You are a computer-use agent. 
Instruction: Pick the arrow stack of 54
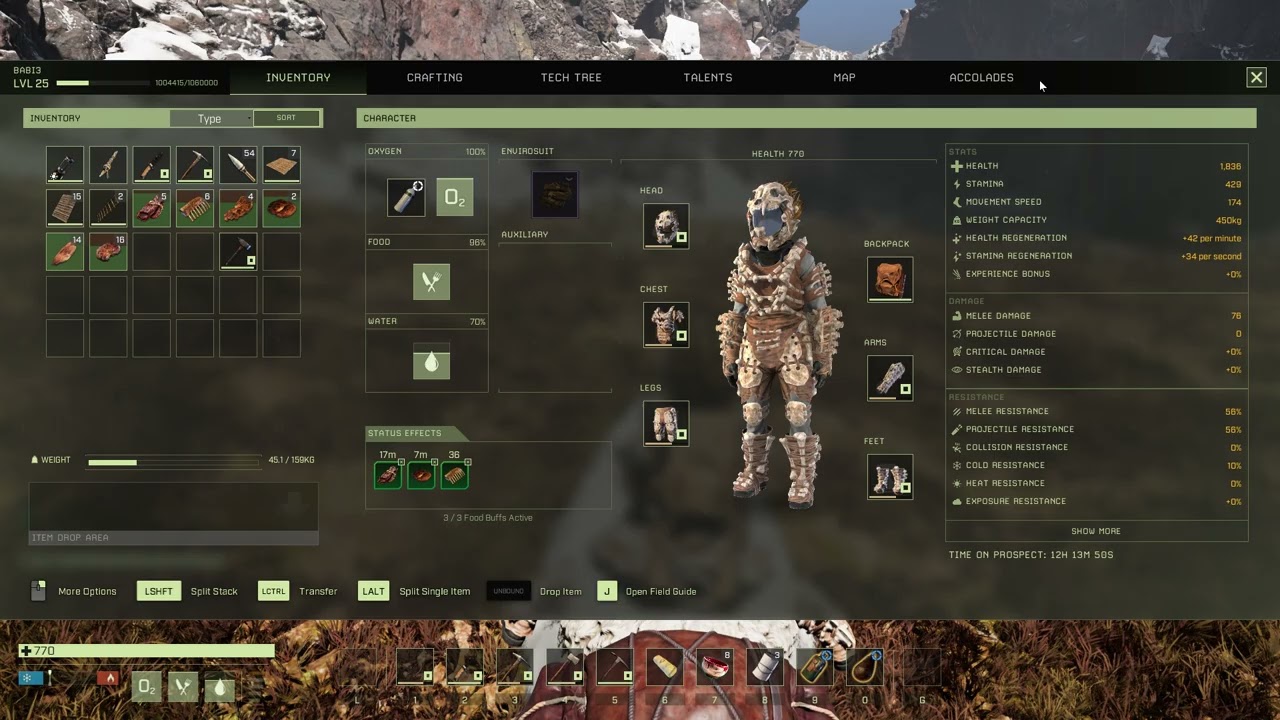238,165
